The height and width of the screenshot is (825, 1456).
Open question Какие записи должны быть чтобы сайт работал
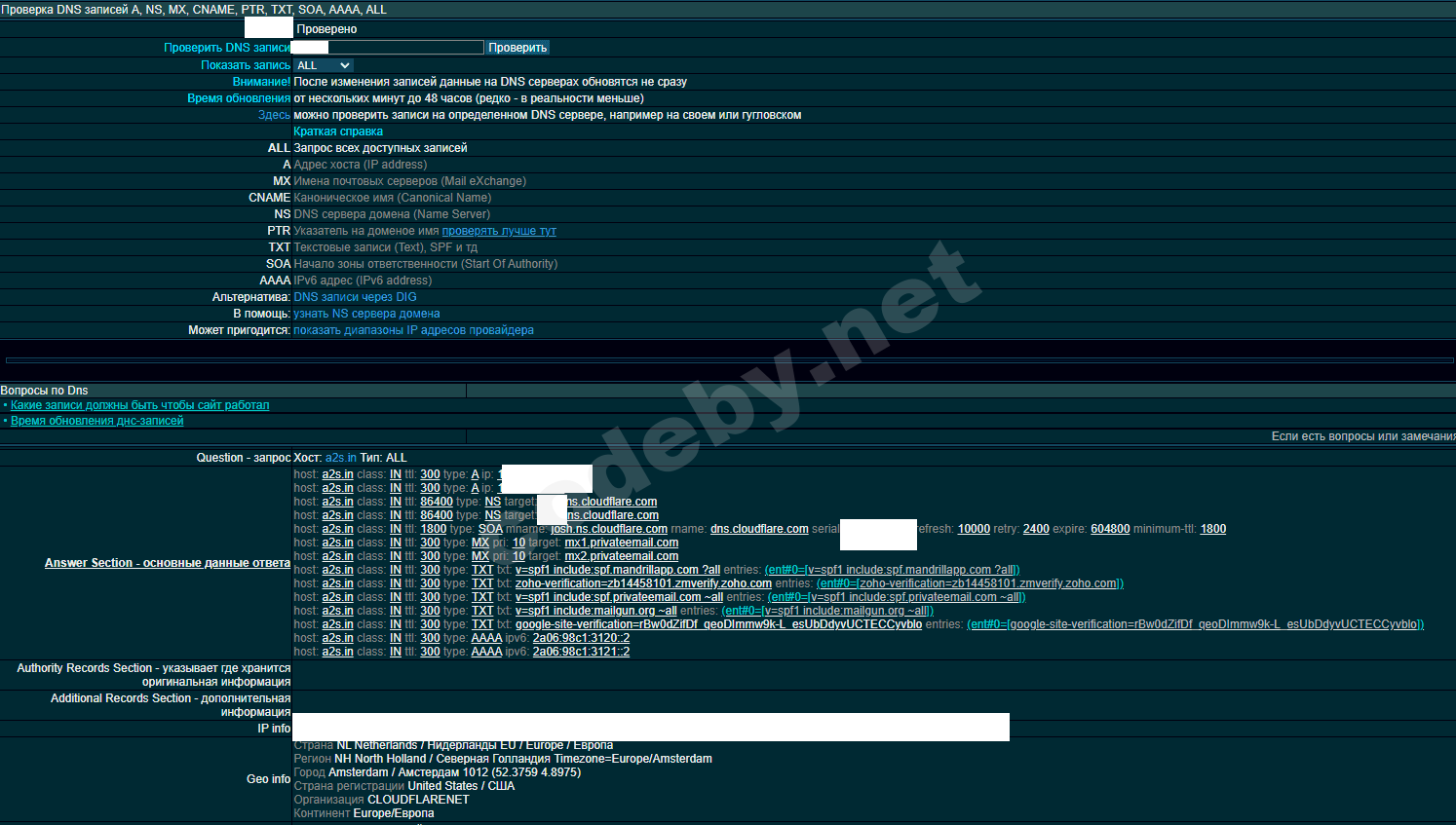(139, 405)
